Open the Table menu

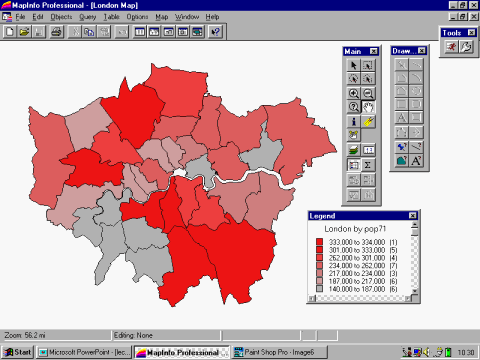click(x=111, y=17)
